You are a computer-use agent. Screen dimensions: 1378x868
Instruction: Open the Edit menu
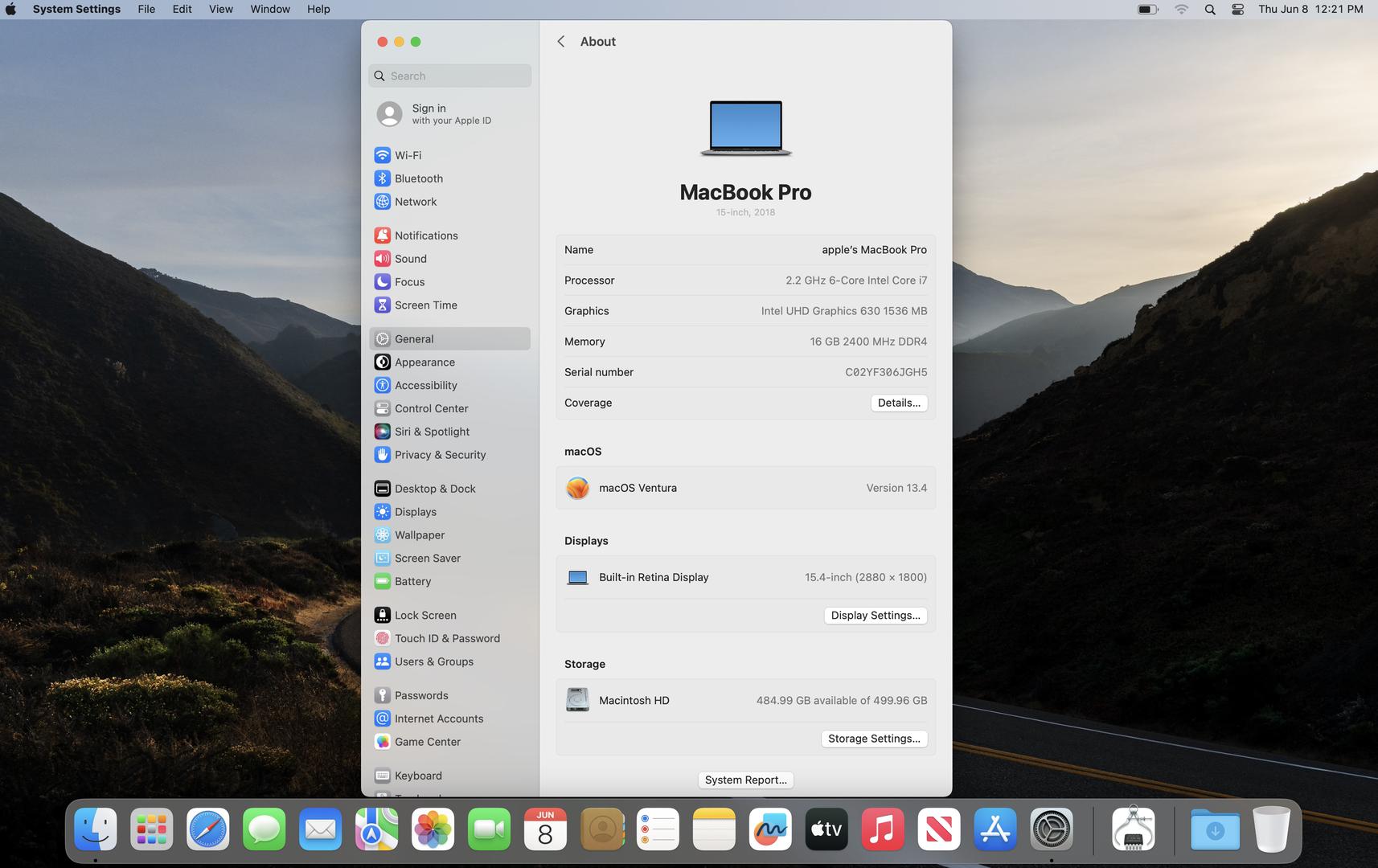pos(182,9)
